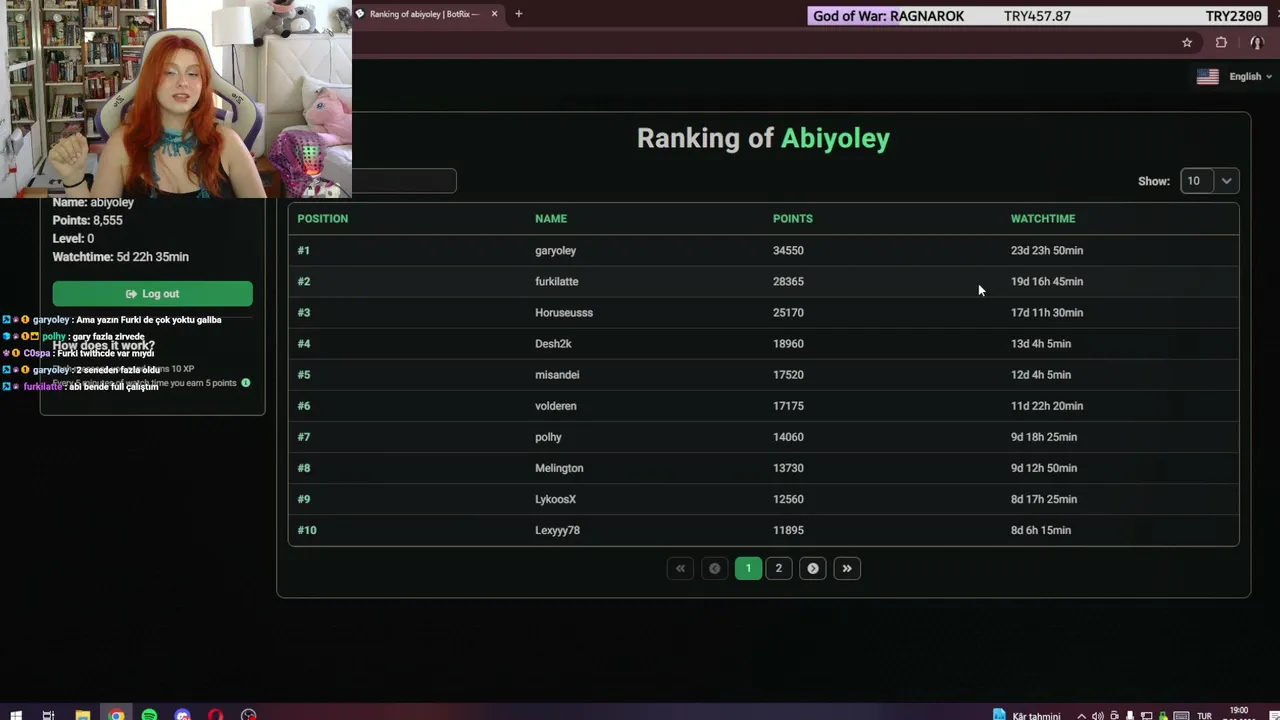Jump to the first ranking page
This screenshot has width=1280, height=720.
point(680,568)
